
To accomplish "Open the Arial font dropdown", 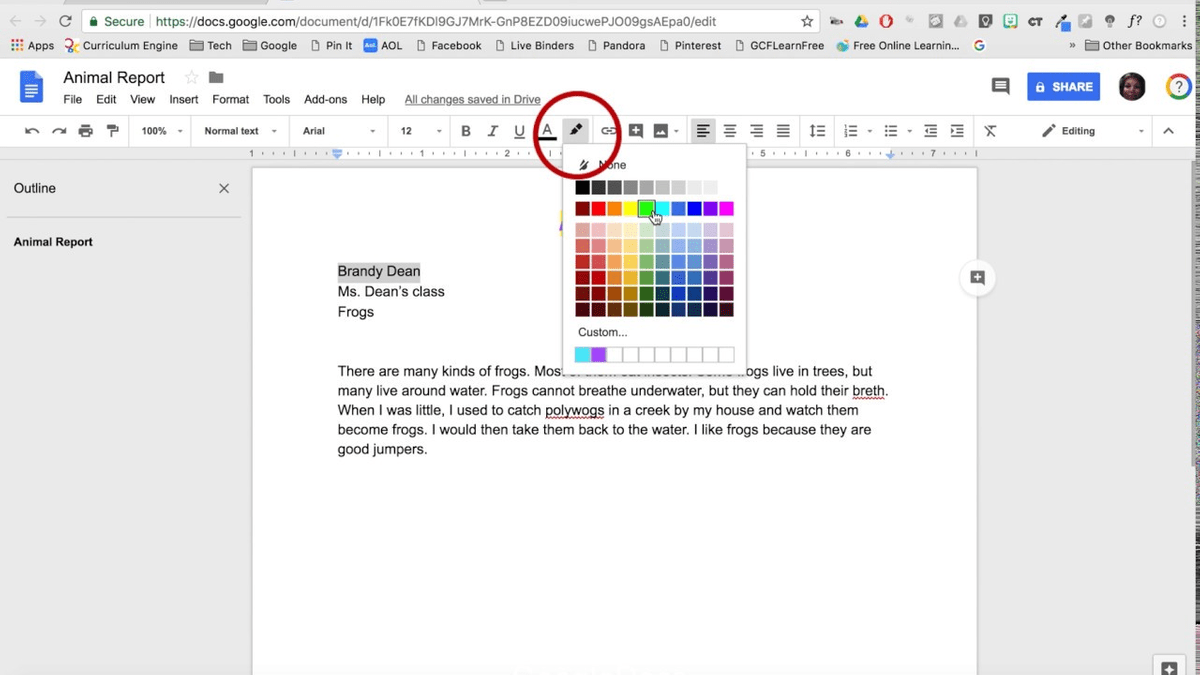I will point(339,131).
